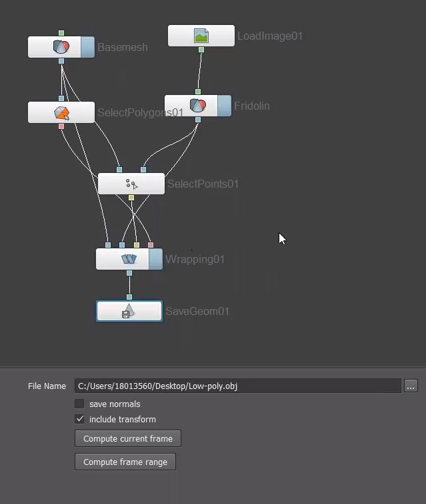Click the pink input port on Wrapping01
This screenshot has width=426, height=504.
151,245
